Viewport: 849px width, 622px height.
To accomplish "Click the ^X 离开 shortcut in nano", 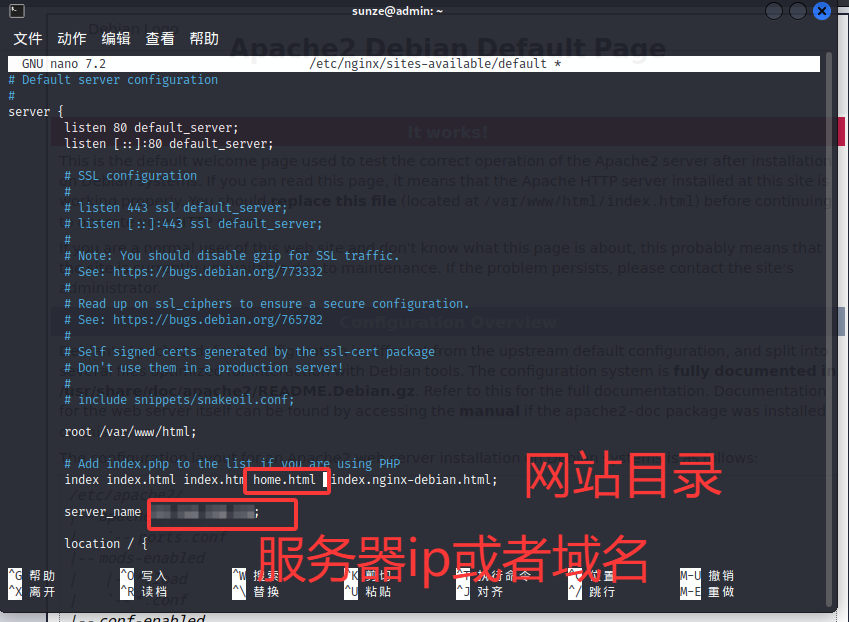I will [x=31, y=592].
